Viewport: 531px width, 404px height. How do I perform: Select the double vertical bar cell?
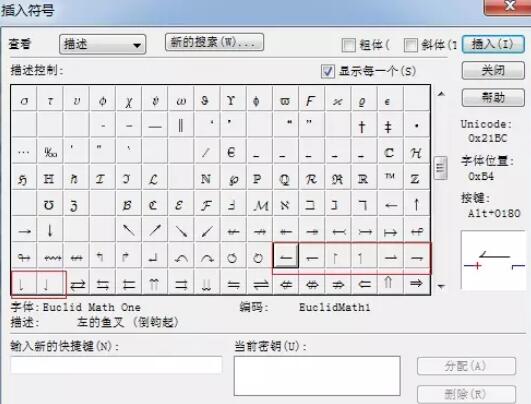point(180,126)
